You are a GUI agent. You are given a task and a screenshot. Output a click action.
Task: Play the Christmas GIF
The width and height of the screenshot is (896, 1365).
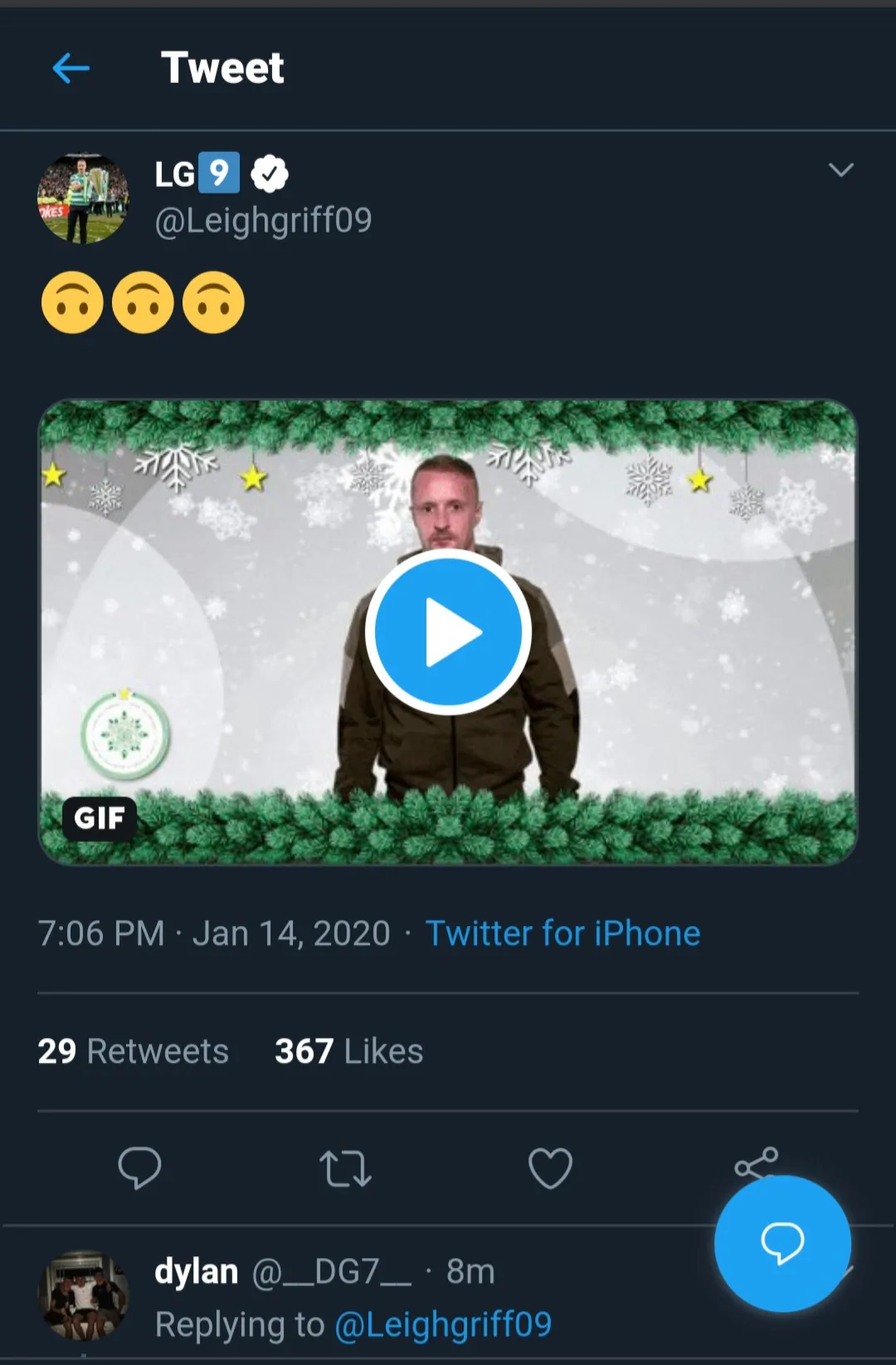point(447,631)
